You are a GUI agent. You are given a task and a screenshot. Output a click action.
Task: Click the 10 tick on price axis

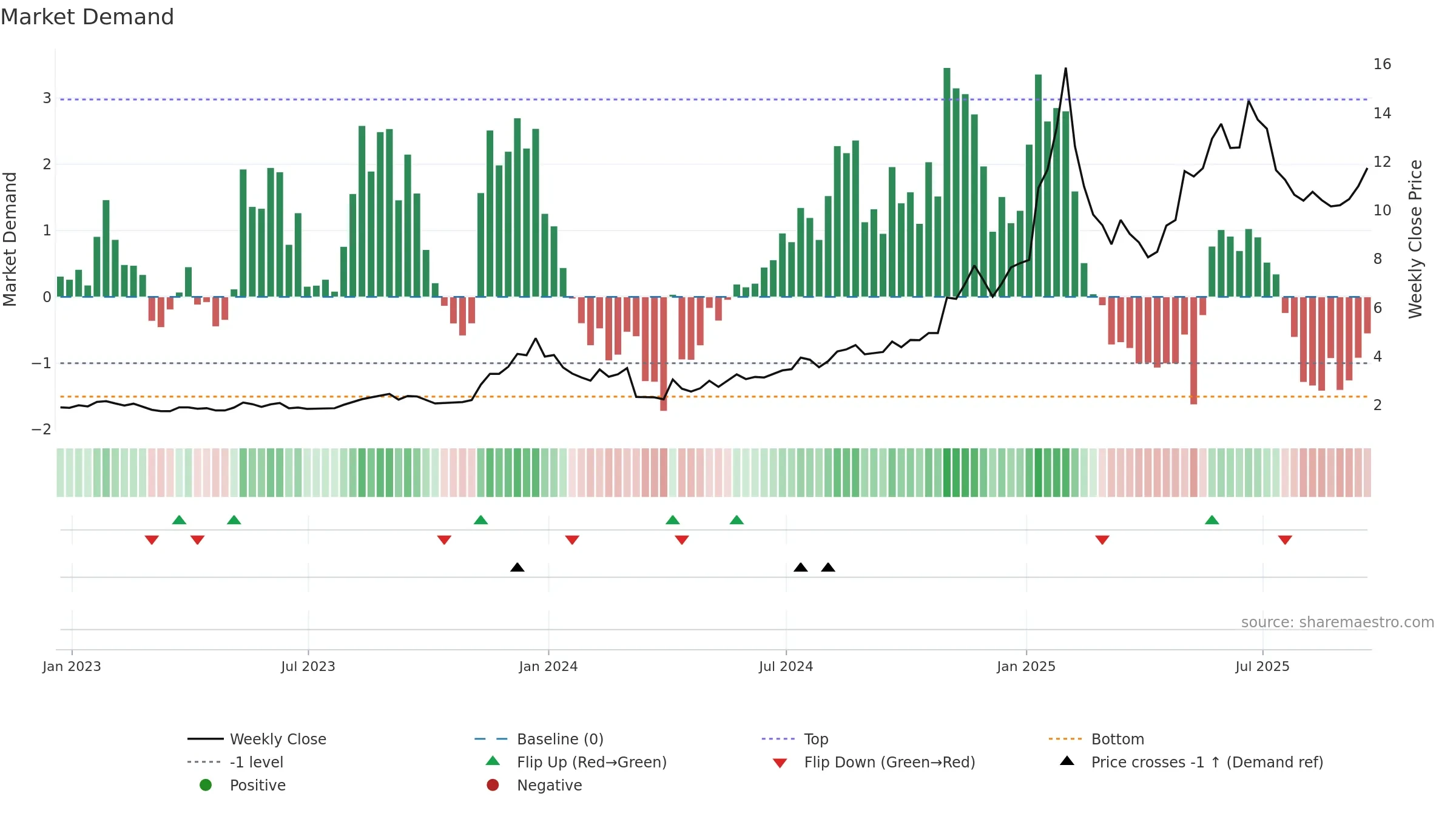(1382, 210)
